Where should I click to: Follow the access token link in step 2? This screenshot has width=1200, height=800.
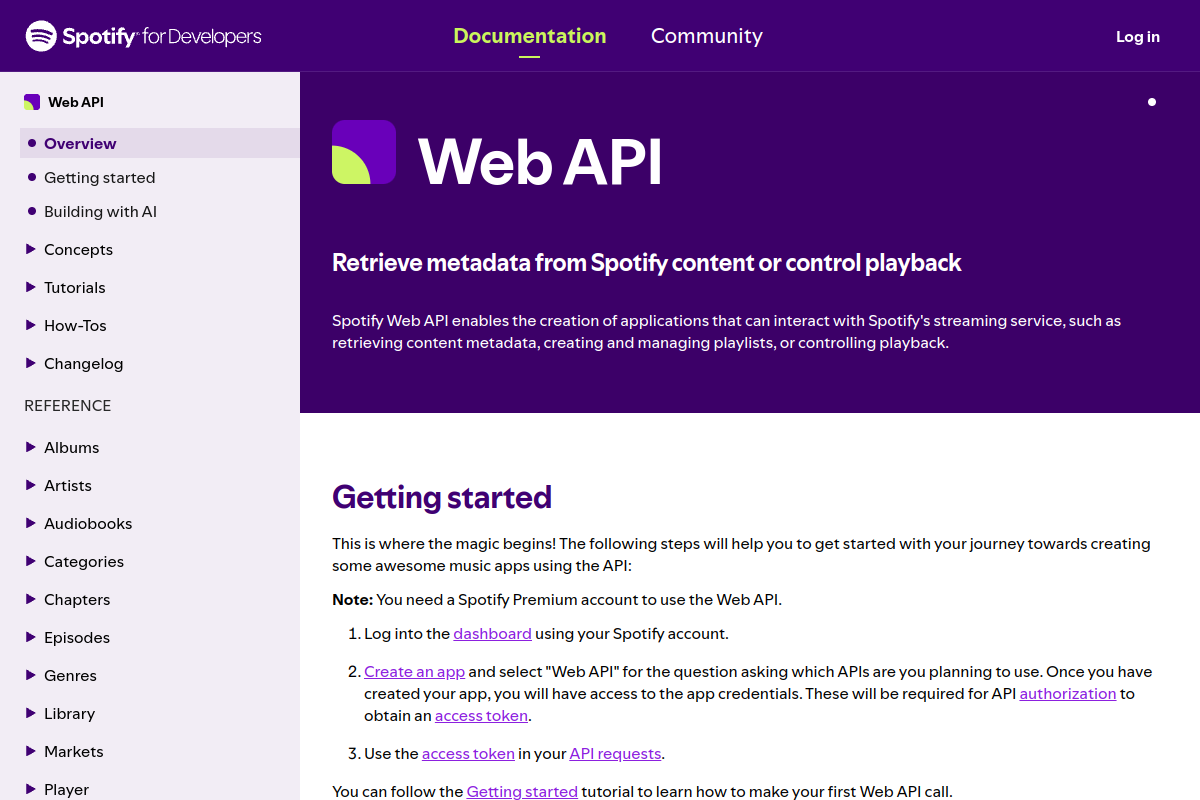point(482,715)
